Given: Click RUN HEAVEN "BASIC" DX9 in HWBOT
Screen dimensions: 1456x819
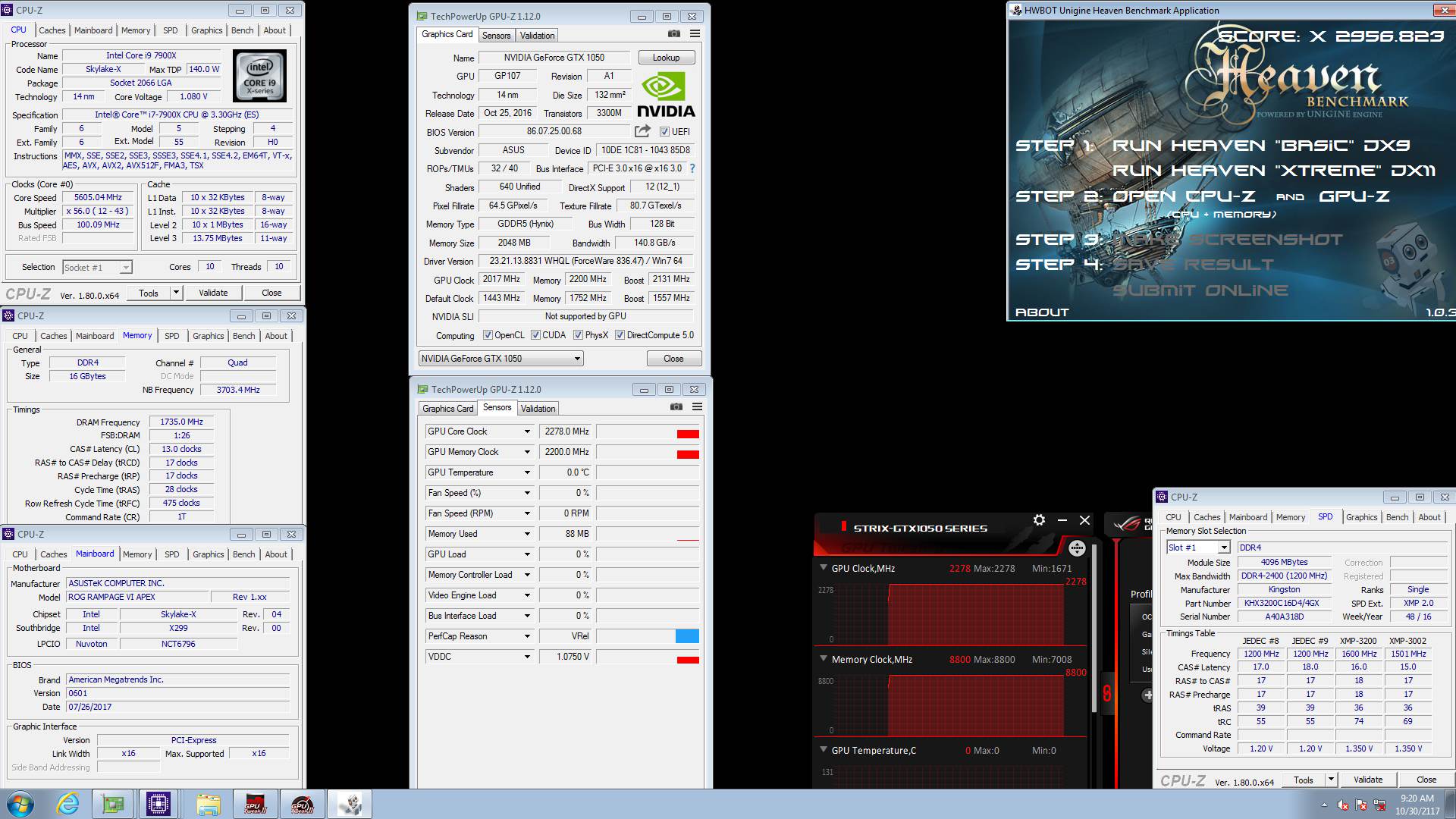Looking at the screenshot, I should pos(1261,145).
